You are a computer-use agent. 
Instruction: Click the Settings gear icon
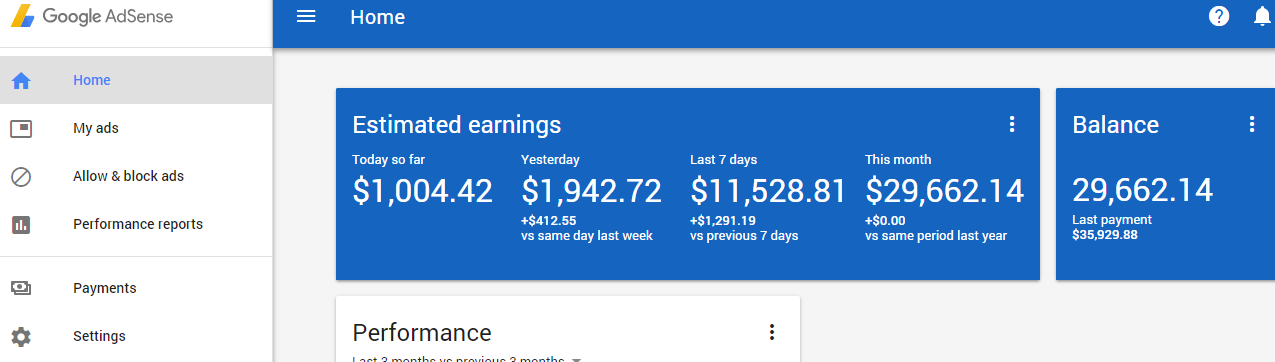21,337
